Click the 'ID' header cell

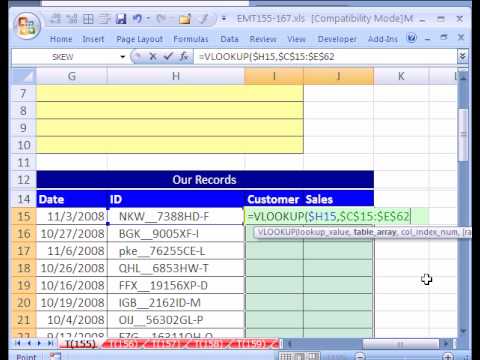click(x=176, y=199)
